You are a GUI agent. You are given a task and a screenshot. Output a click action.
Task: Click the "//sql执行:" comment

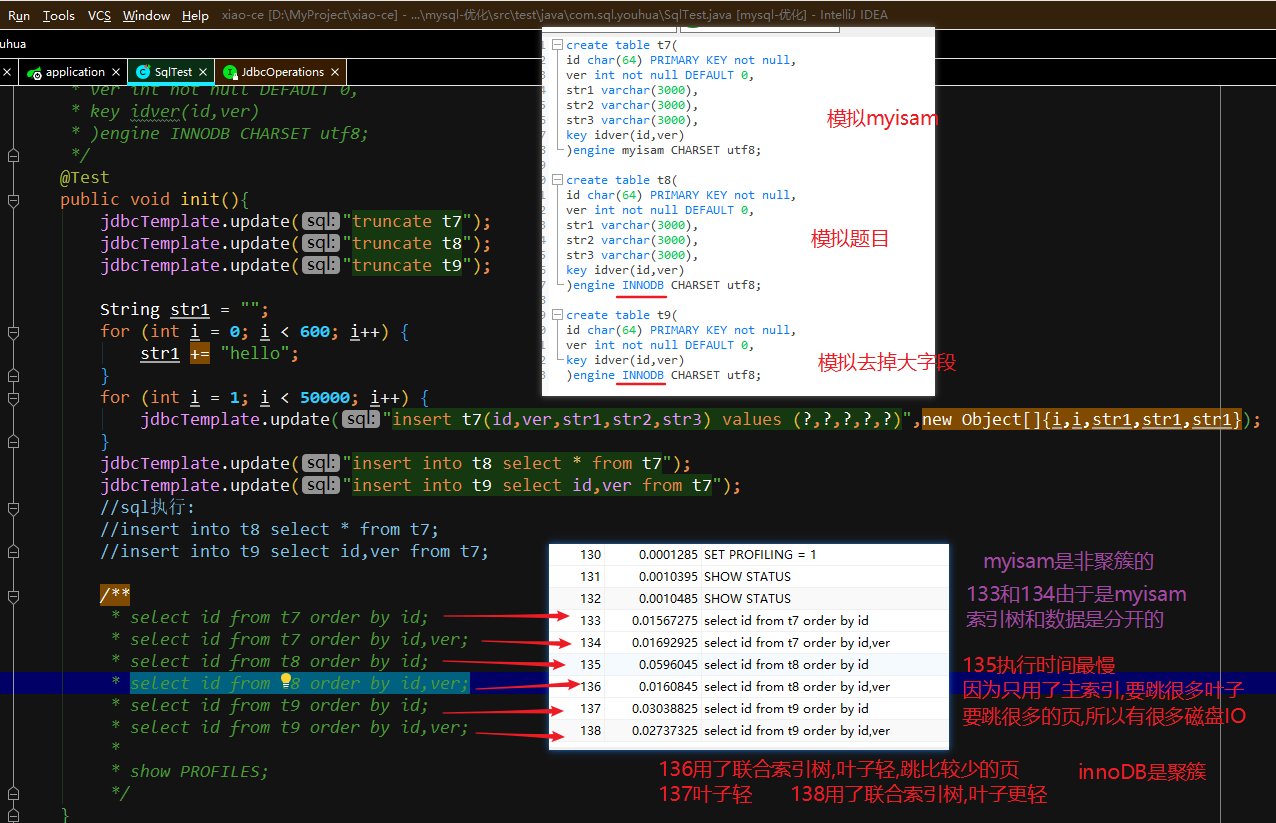pos(148,508)
